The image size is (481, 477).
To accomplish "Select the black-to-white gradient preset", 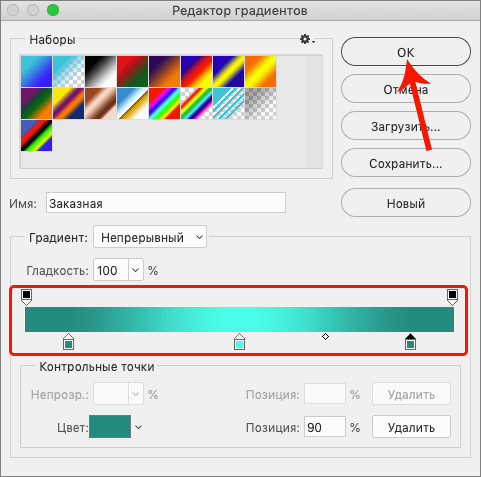I will (x=100, y=71).
